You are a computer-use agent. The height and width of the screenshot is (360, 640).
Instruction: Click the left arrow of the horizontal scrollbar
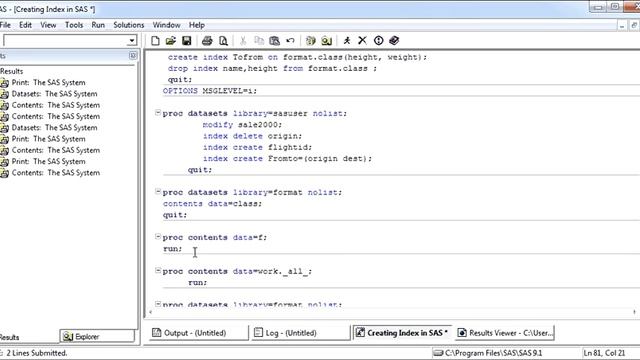coord(151,312)
